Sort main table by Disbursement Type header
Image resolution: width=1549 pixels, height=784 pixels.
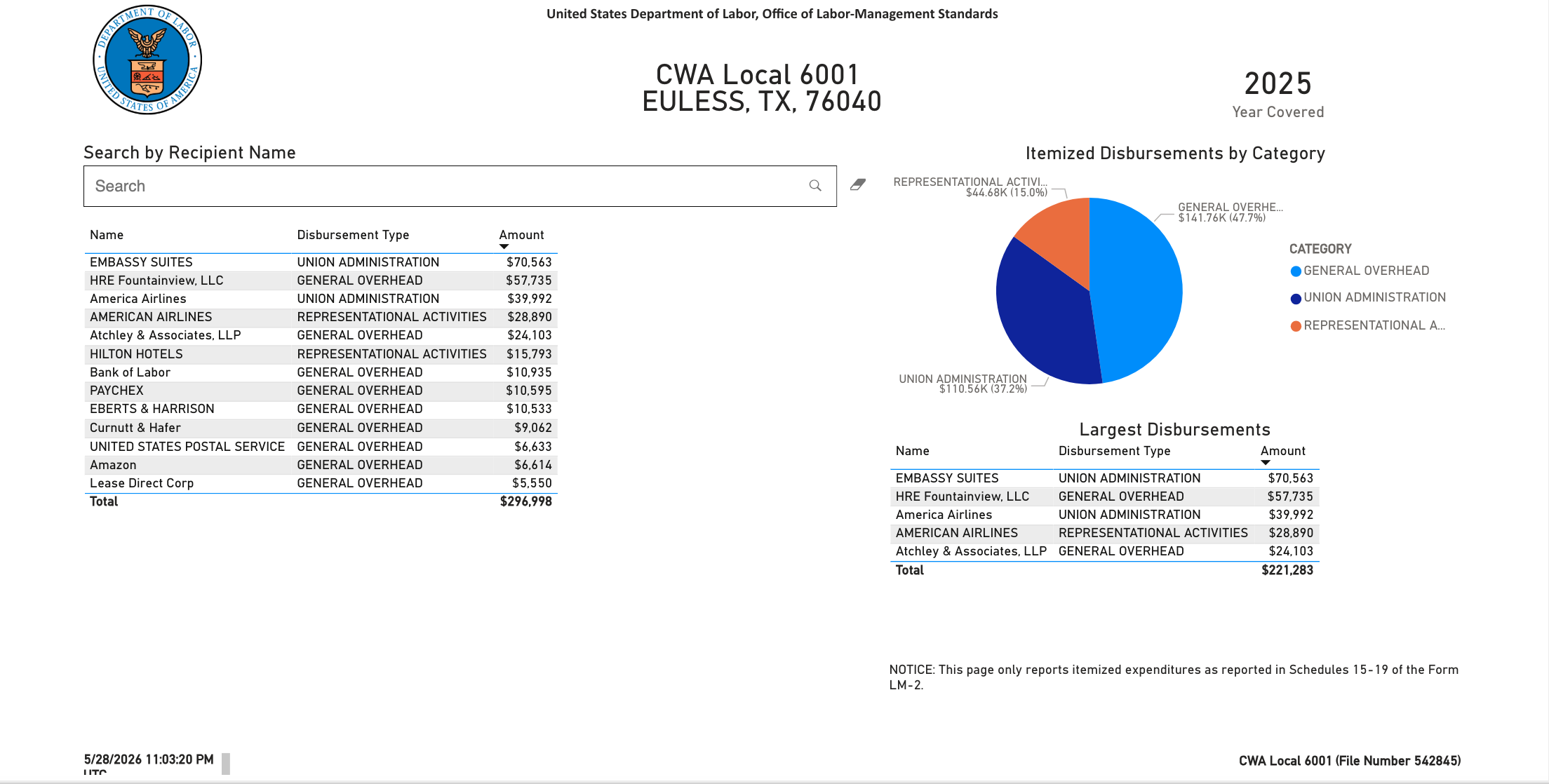[x=353, y=235]
